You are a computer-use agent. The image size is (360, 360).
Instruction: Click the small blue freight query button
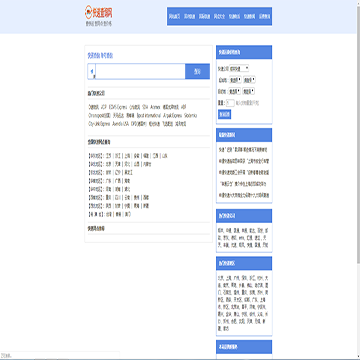pyautogui.click(x=224, y=114)
